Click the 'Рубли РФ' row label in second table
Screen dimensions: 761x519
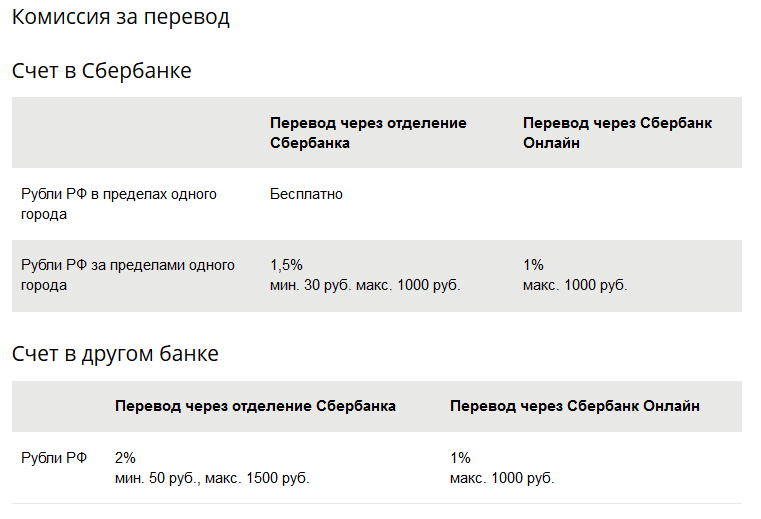coord(54,458)
